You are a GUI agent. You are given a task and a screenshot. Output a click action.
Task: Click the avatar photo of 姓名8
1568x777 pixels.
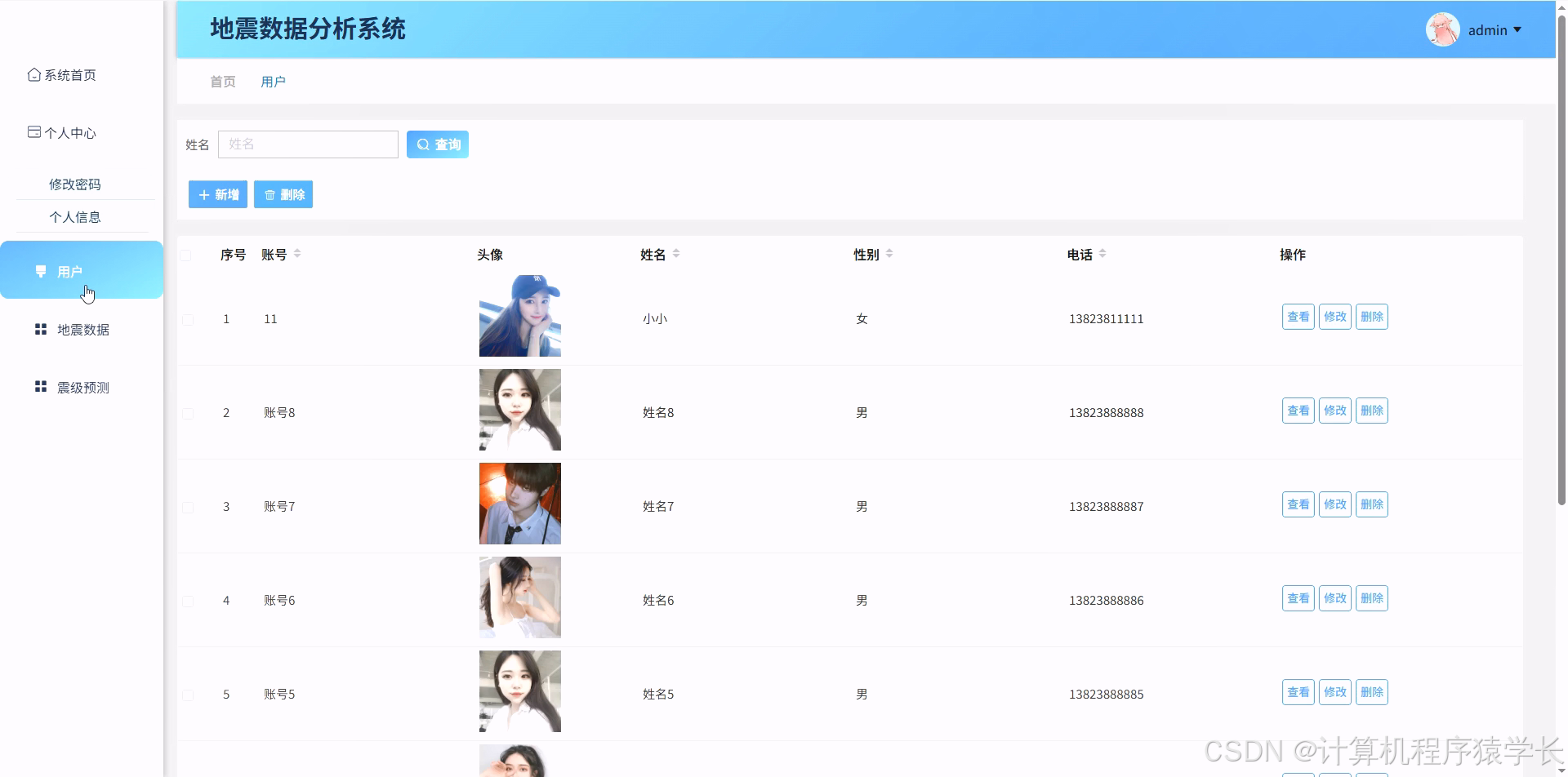520,410
